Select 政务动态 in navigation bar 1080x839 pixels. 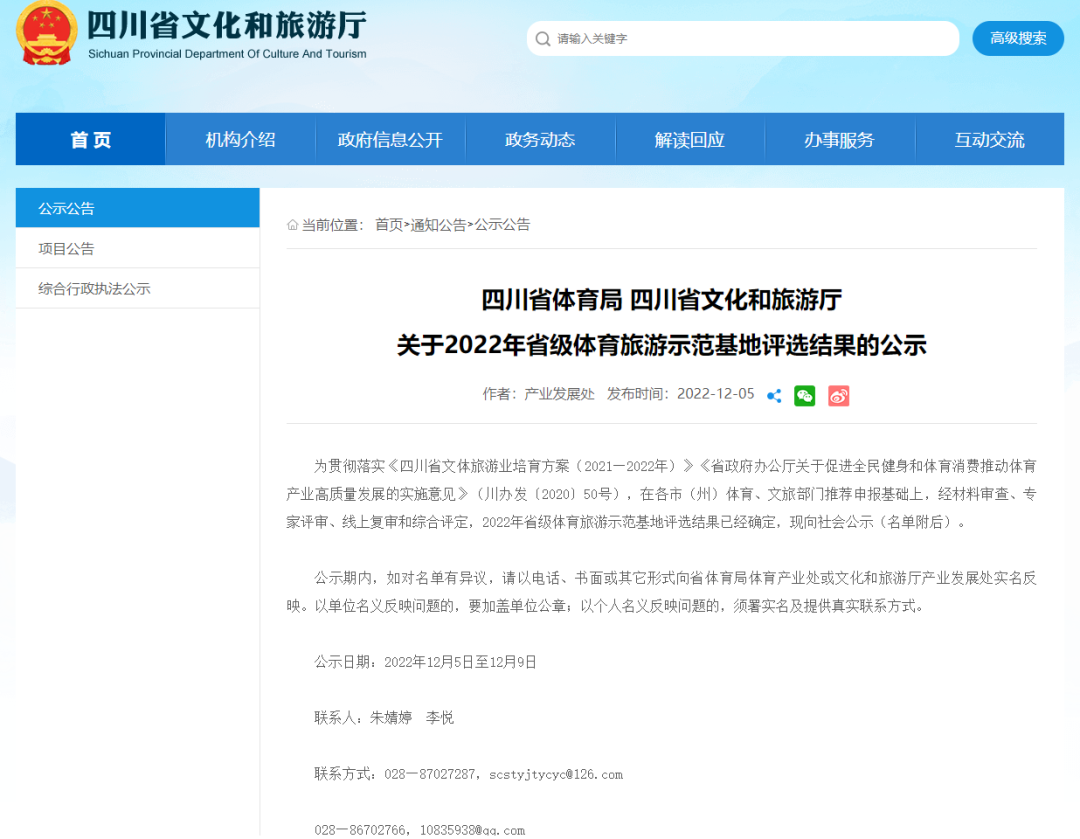[x=540, y=140]
